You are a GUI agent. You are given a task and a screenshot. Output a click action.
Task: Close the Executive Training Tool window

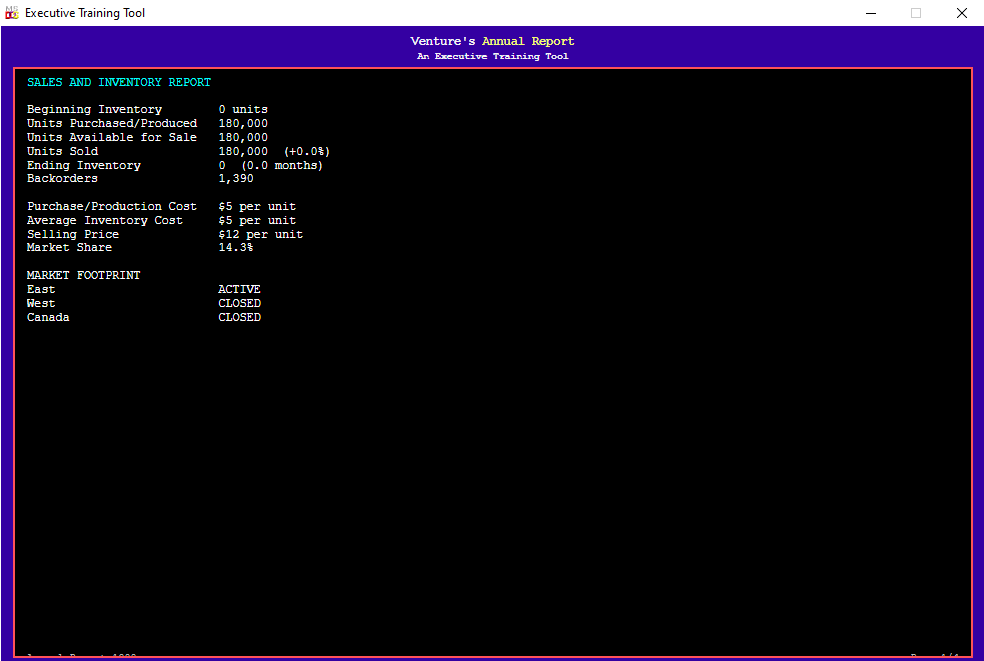(x=961, y=13)
